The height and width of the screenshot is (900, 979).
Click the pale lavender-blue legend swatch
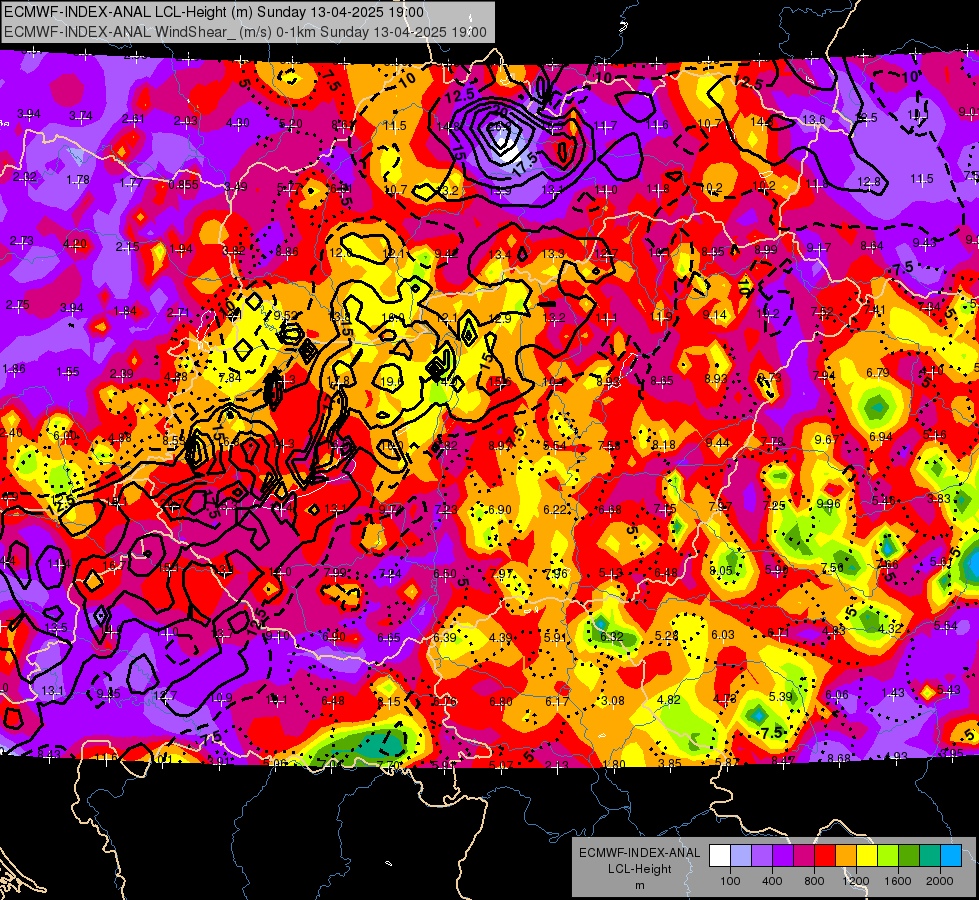click(741, 856)
